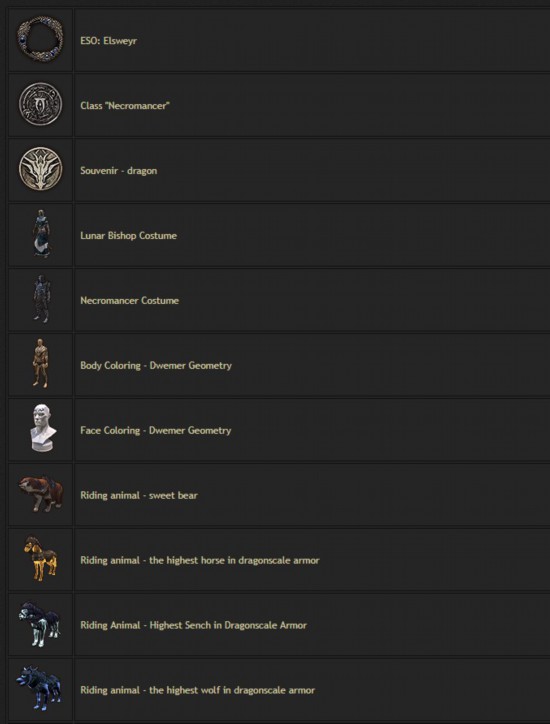Click the blue dragonscale wolf mount icon

tap(39, 688)
